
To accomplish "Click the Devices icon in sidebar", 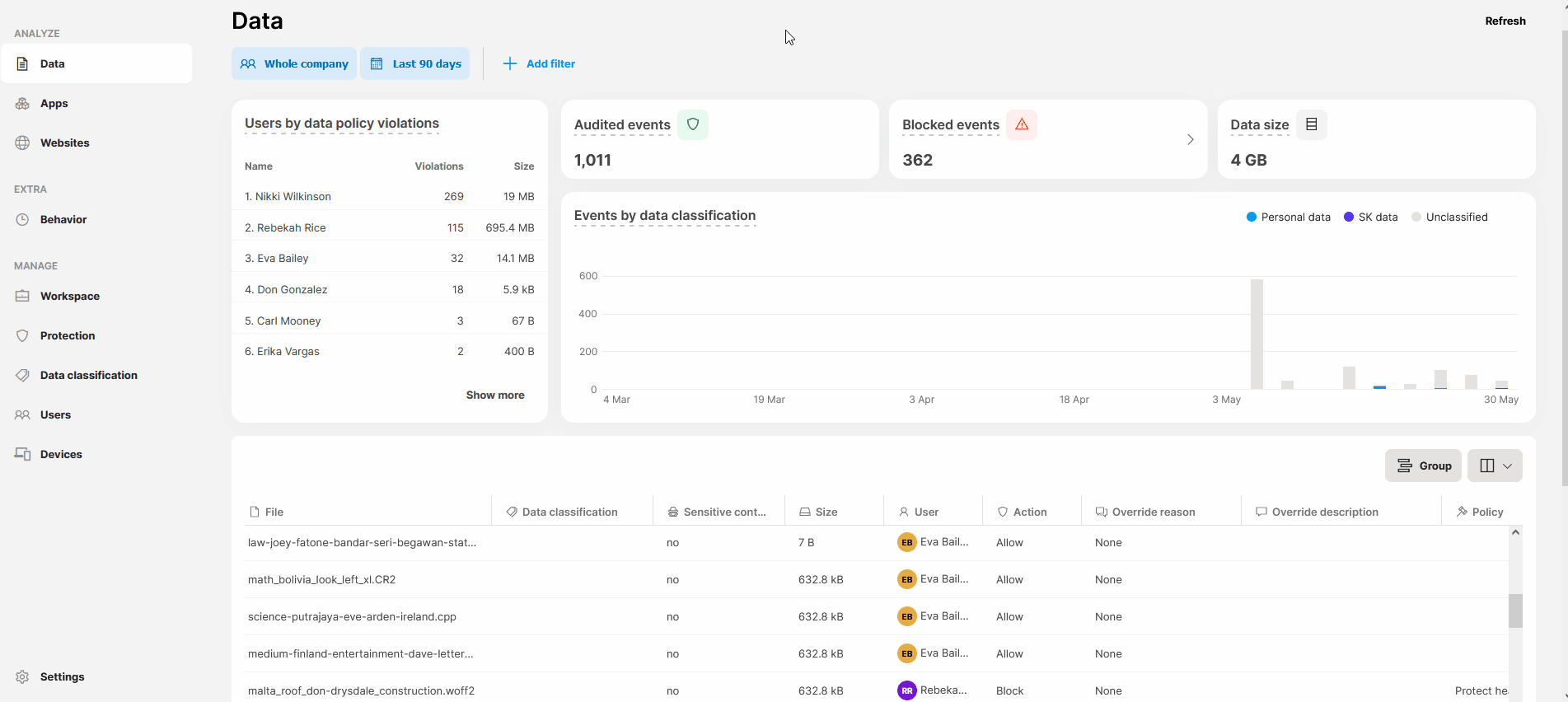I will 22,454.
